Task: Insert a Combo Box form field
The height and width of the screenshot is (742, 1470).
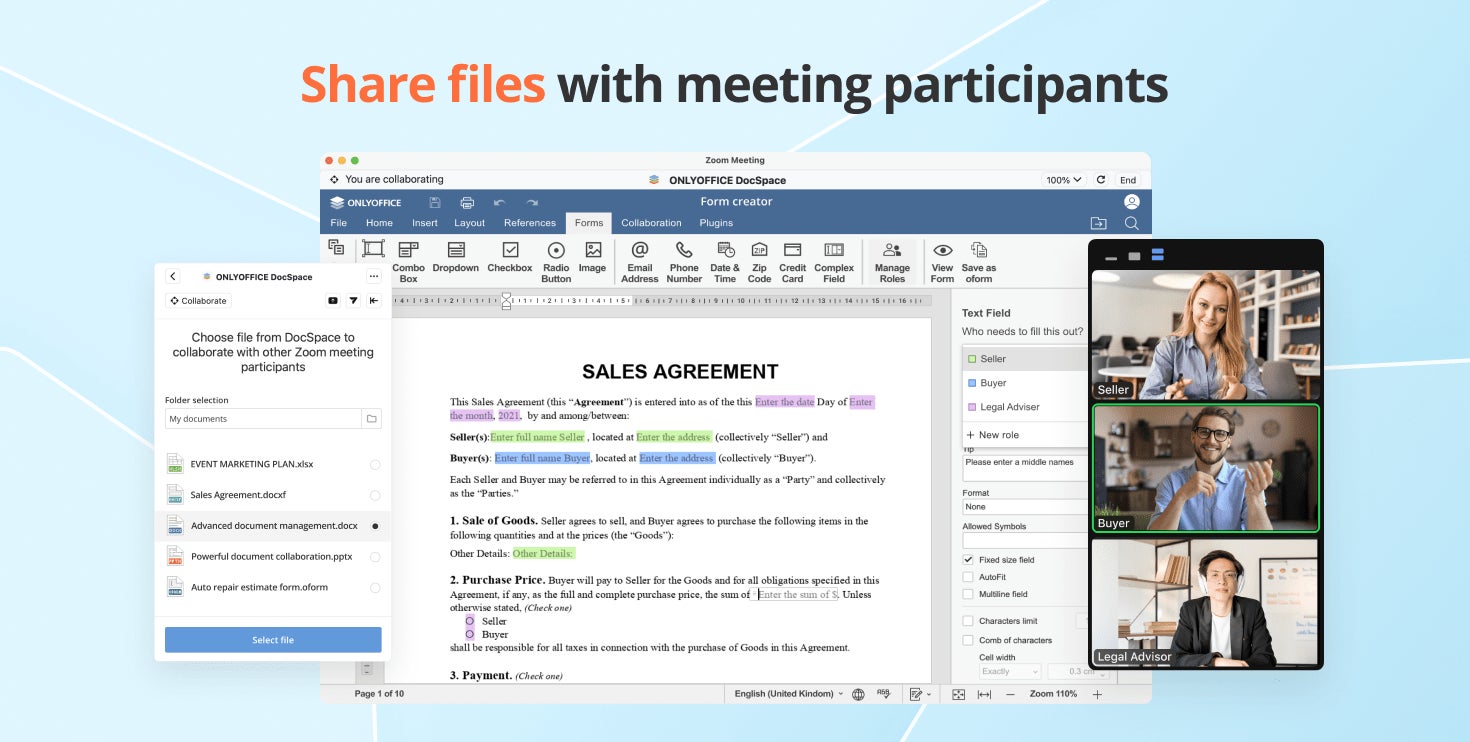Action: (408, 262)
